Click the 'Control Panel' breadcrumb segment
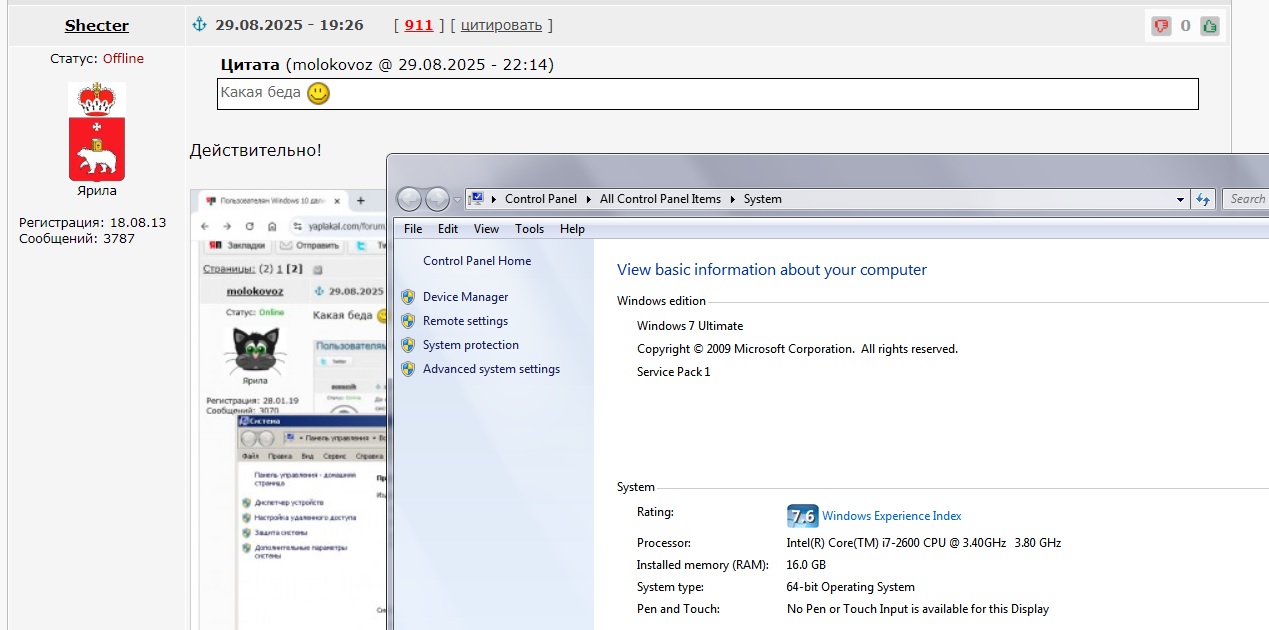 (541, 199)
